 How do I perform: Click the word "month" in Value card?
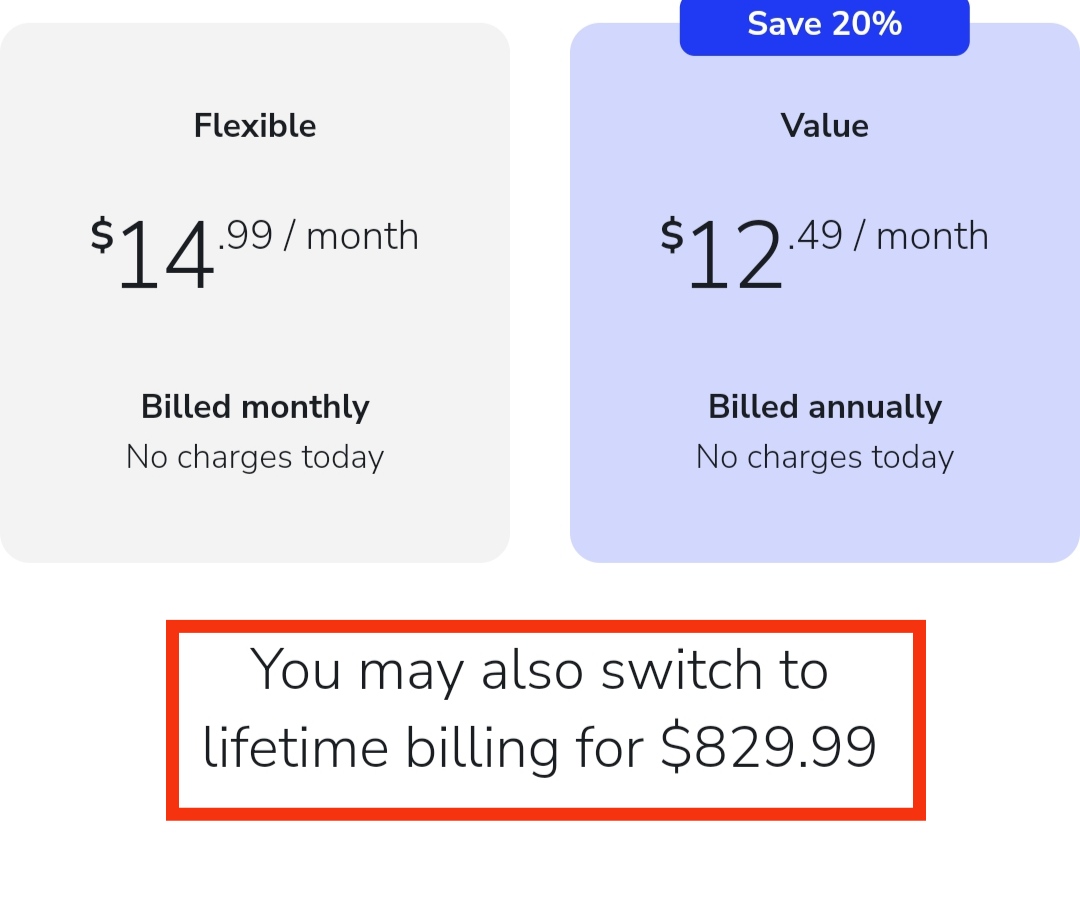pos(932,237)
